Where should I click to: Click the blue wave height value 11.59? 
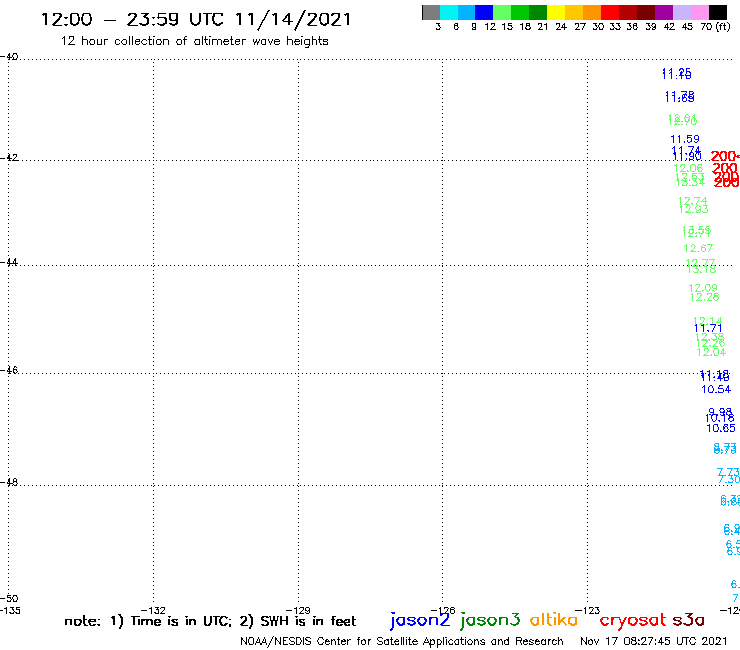click(x=685, y=139)
